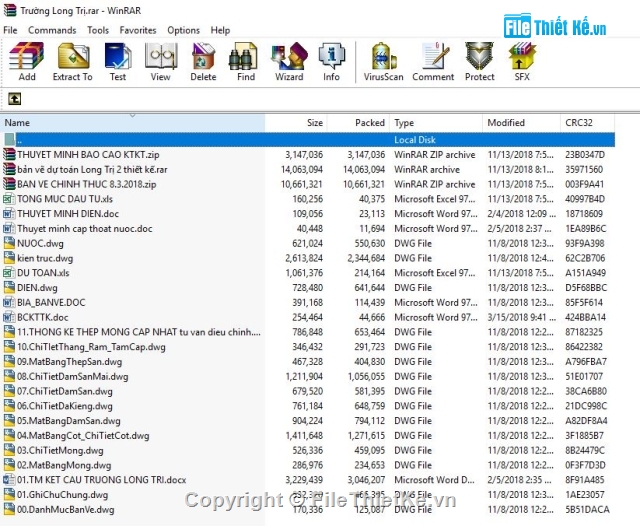Go up one folder level button
640x526 pixels.
pyautogui.click(x=15, y=99)
